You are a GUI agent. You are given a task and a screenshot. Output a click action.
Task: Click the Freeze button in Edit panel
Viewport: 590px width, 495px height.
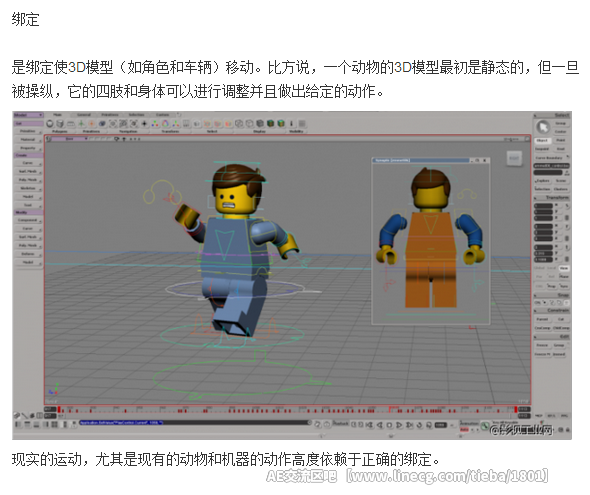(542, 345)
